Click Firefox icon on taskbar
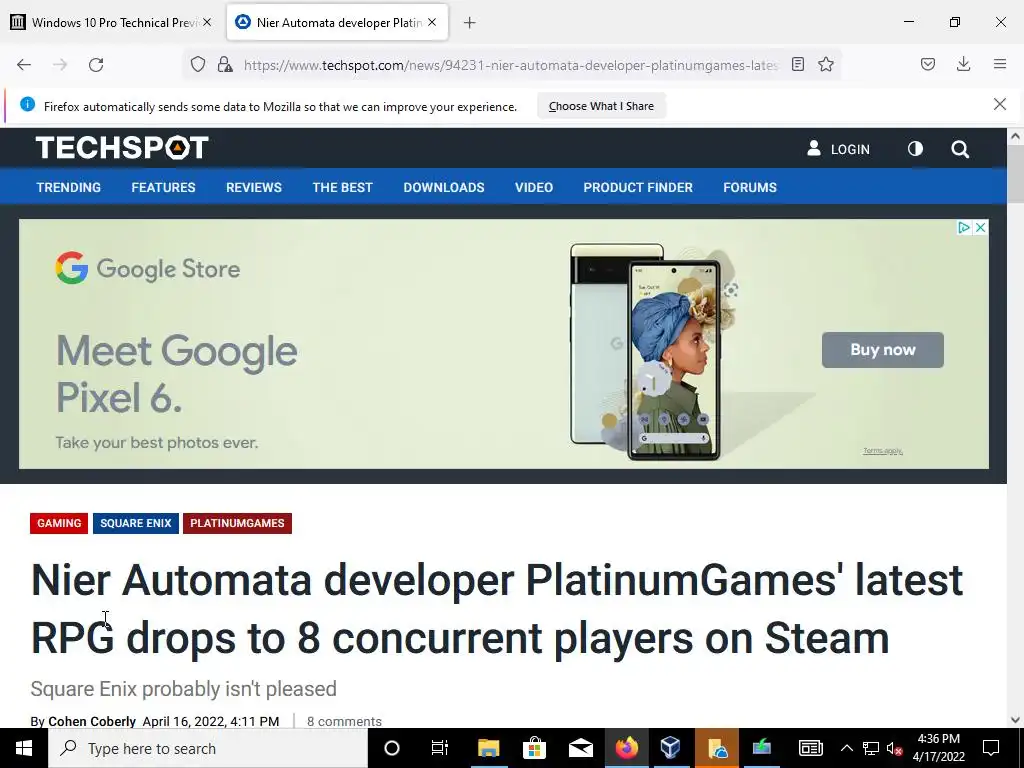 pyautogui.click(x=626, y=748)
